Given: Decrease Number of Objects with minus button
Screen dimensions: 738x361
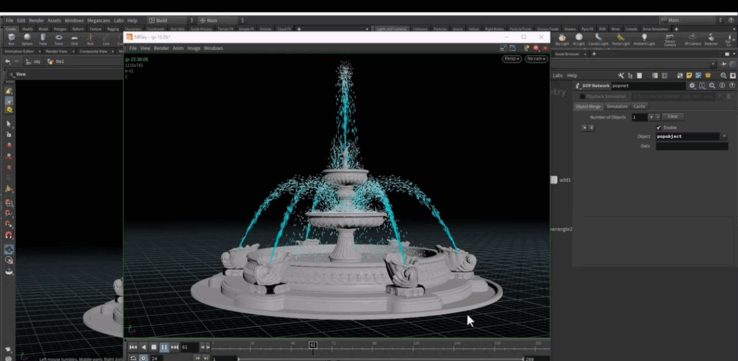Looking at the screenshot, I should pyautogui.click(x=658, y=117).
